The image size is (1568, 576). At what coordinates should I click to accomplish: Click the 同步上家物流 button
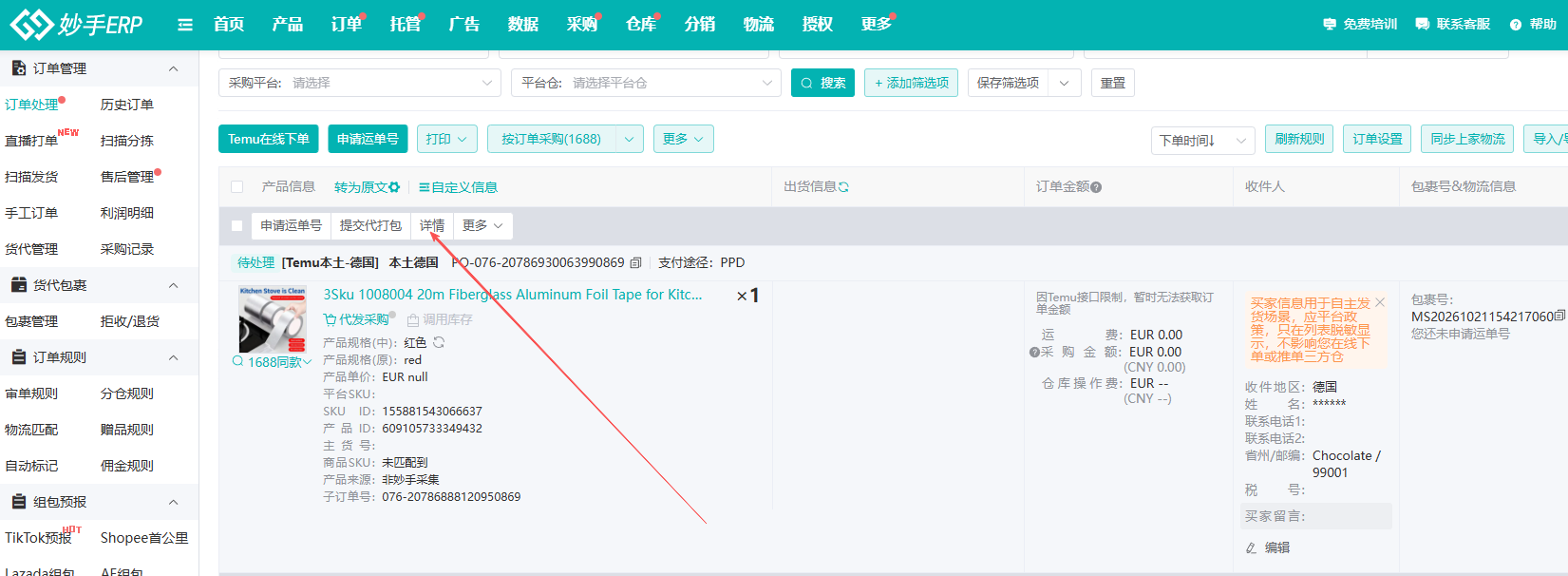[1467, 139]
